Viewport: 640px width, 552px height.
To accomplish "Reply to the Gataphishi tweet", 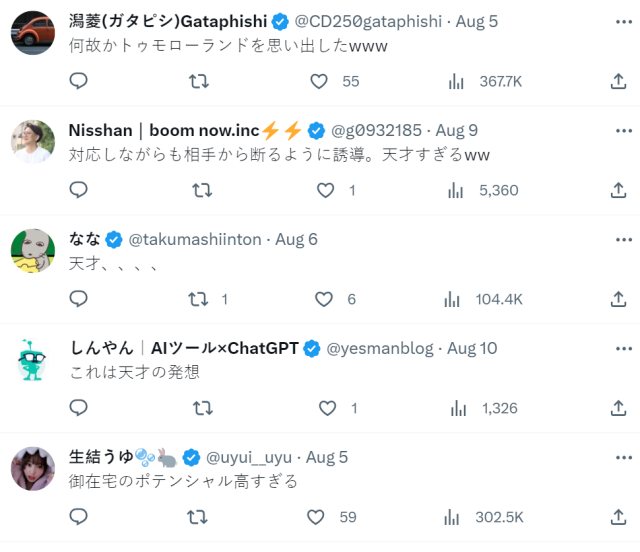I will pyautogui.click(x=79, y=81).
